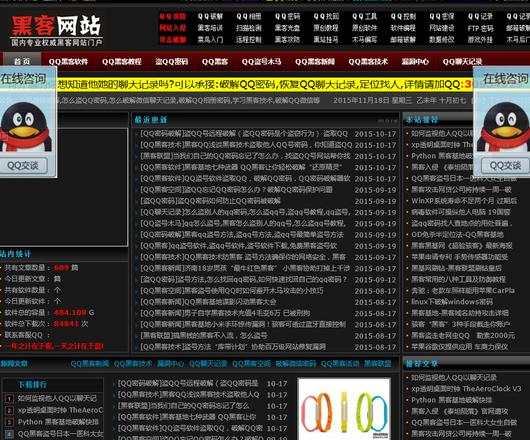Image resolution: width=530 pixels, height=440 pixels.
Task: Click the left QQ交谈 button
Action: (23, 166)
